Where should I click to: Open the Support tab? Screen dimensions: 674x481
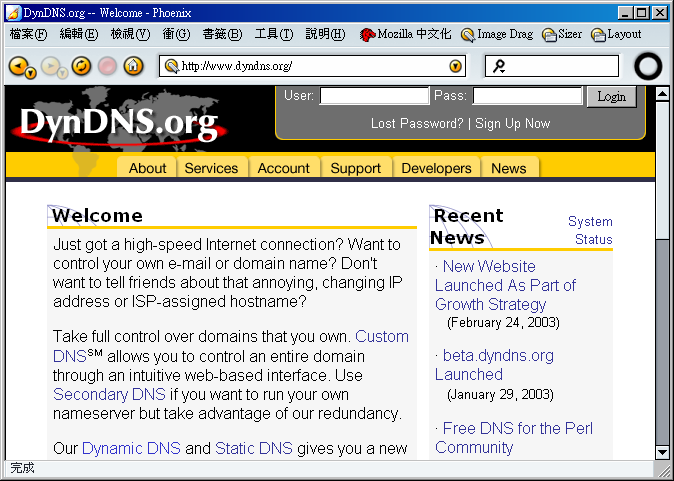(x=355, y=168)
